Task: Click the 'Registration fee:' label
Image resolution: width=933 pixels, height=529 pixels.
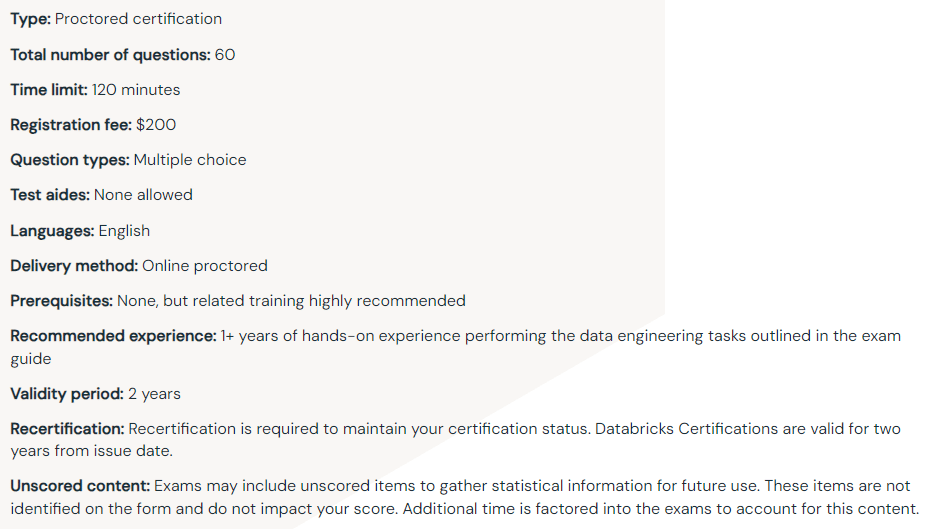Action: coord(71,125)
